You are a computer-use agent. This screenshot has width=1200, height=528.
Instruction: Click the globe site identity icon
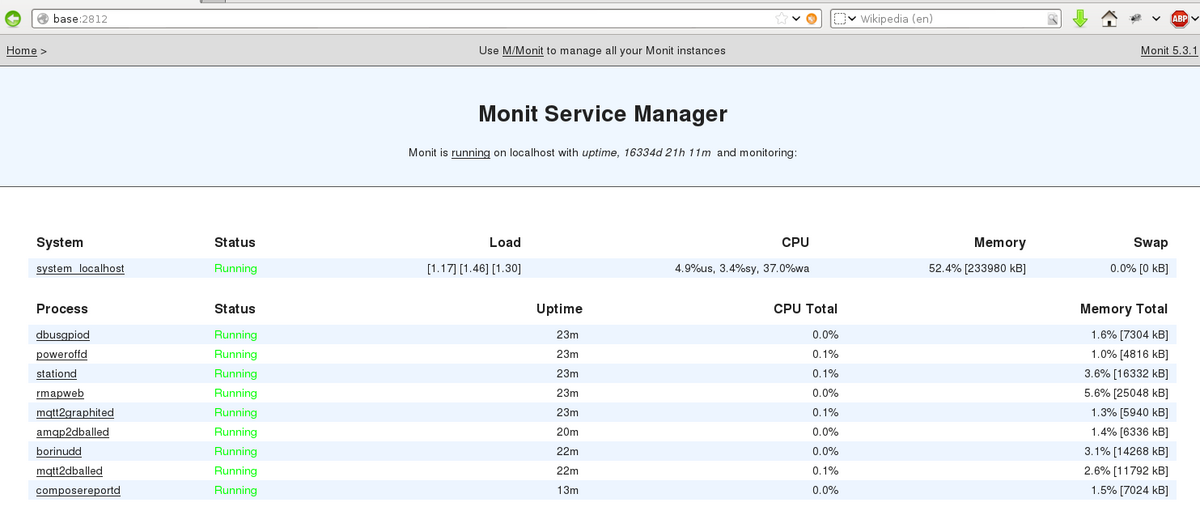click(x=43, y=18)
